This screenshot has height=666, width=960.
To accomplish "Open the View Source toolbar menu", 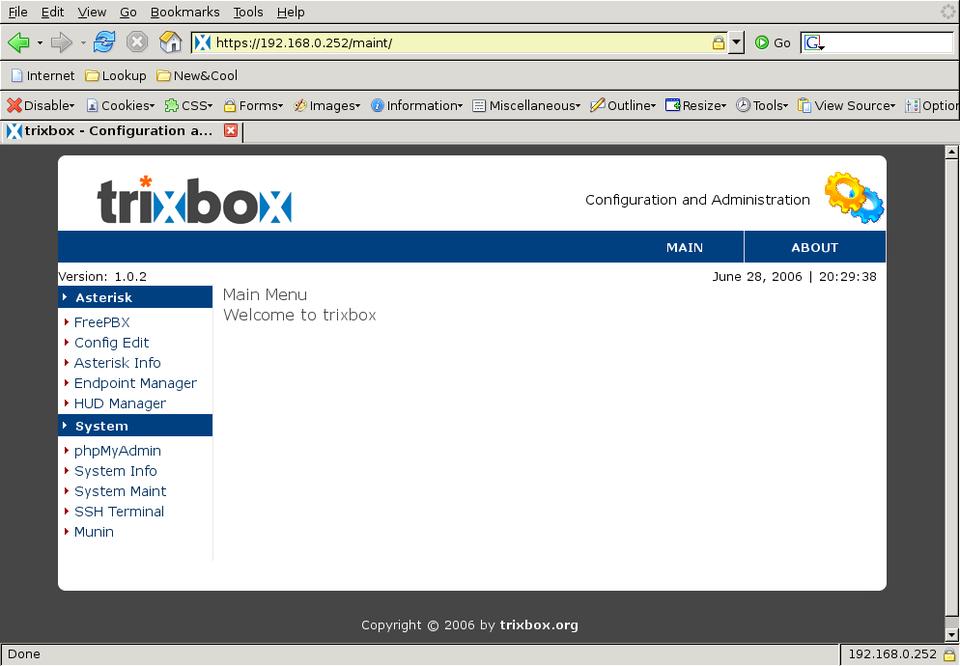I will tap(846, 105).
